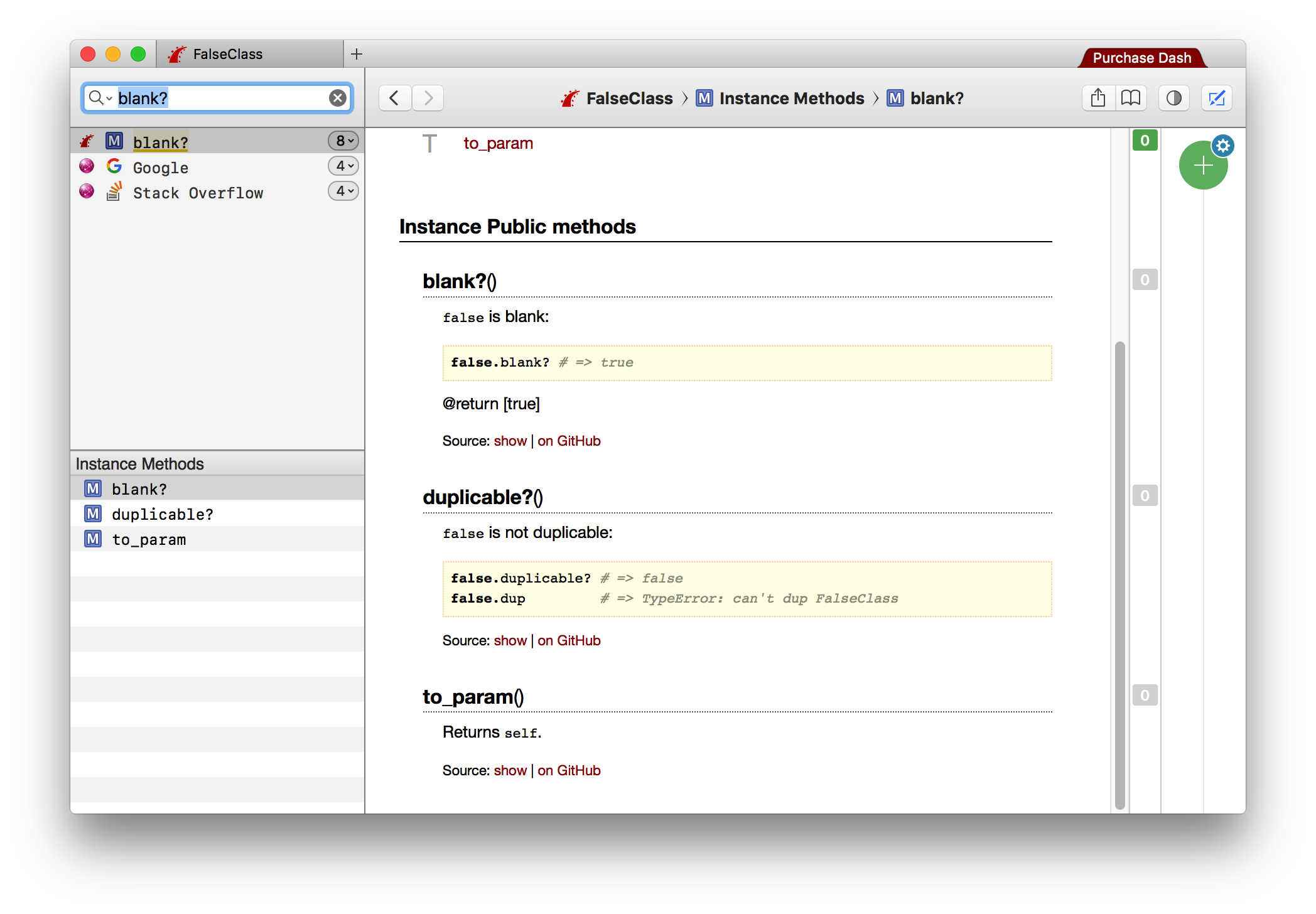The width and height of the screenshot is (1316, 914).
Task: Open the search magnifier options dropdown
Action: 100,98
